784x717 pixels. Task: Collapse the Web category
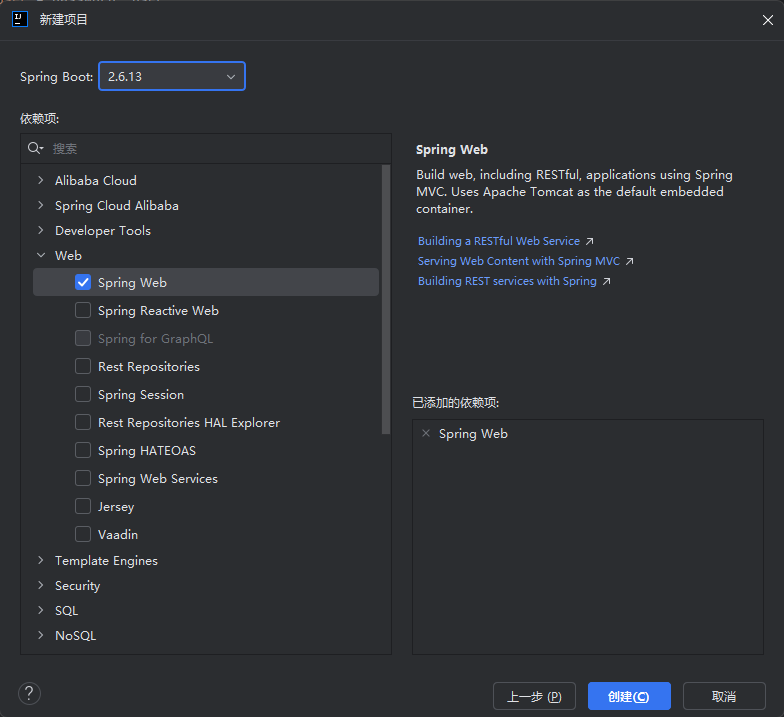(41, 255)
